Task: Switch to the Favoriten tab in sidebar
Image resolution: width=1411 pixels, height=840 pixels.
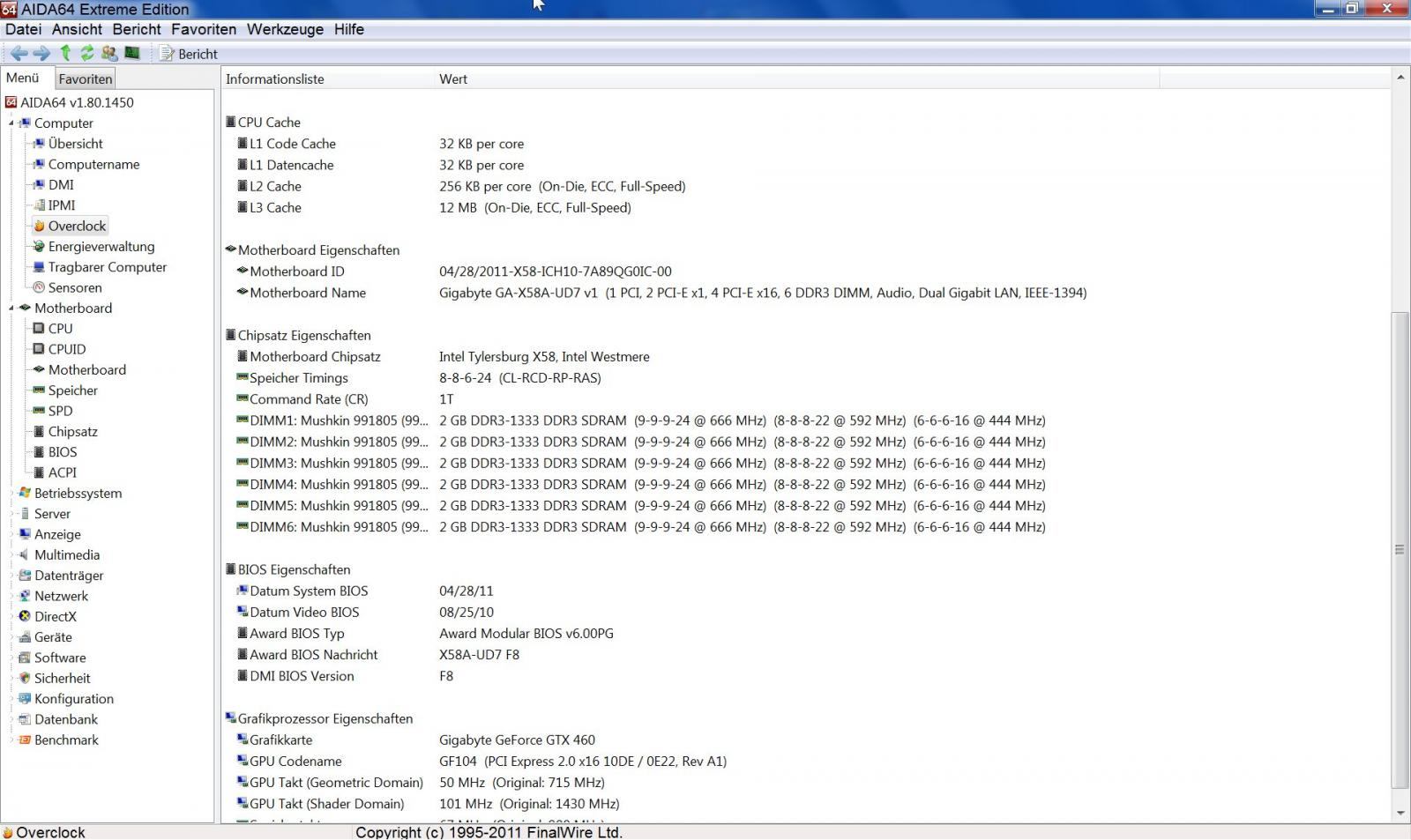Action: click(86, 78)
